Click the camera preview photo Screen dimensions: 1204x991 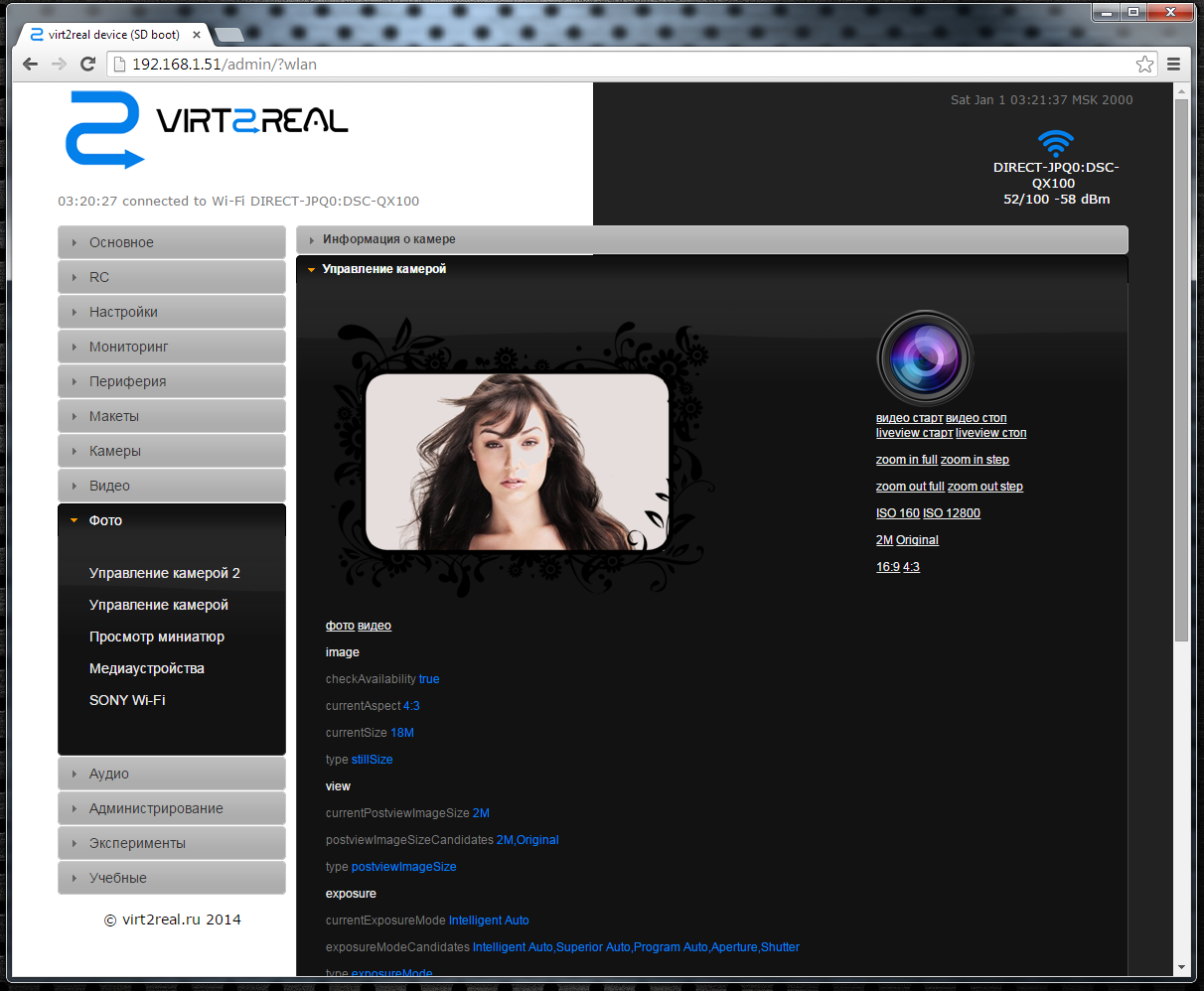tap(518, 462)
